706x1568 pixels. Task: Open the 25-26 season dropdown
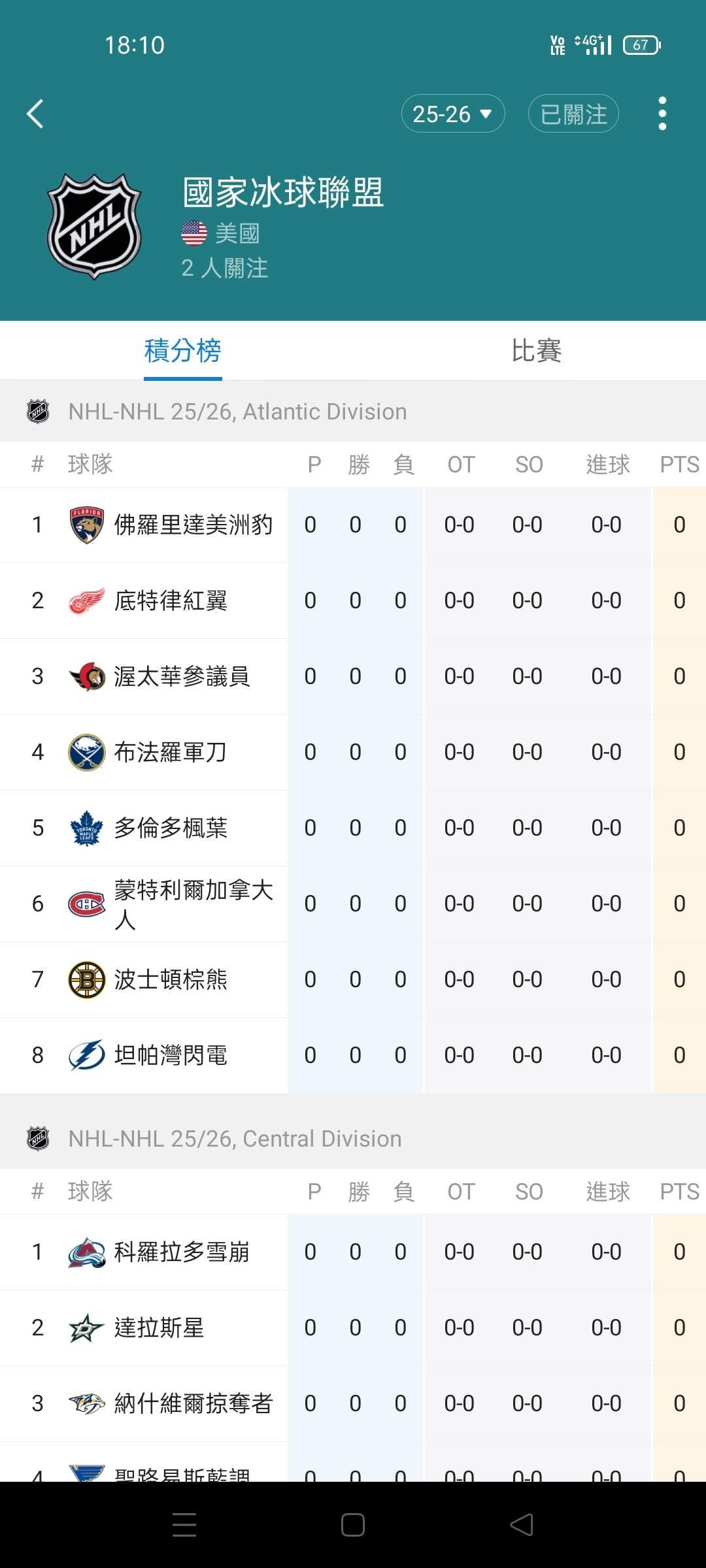[x=452, y=114]
